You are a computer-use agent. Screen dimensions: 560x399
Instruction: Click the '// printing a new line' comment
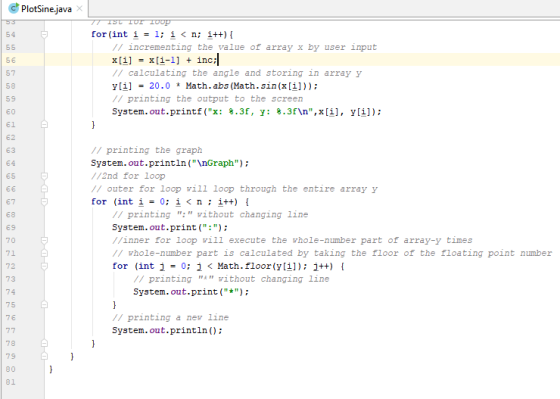170,318
